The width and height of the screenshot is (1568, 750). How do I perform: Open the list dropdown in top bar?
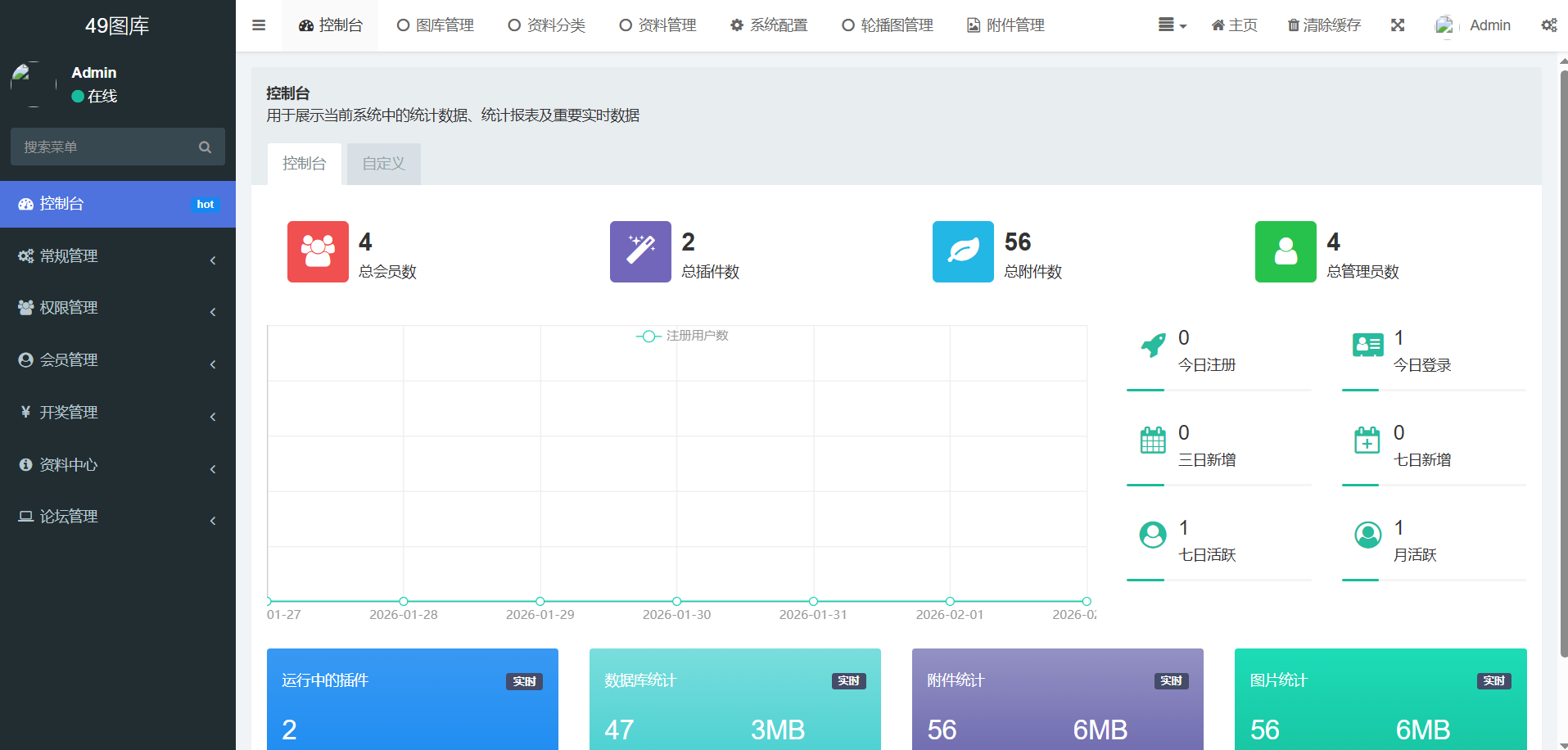tap(1172, 25)
